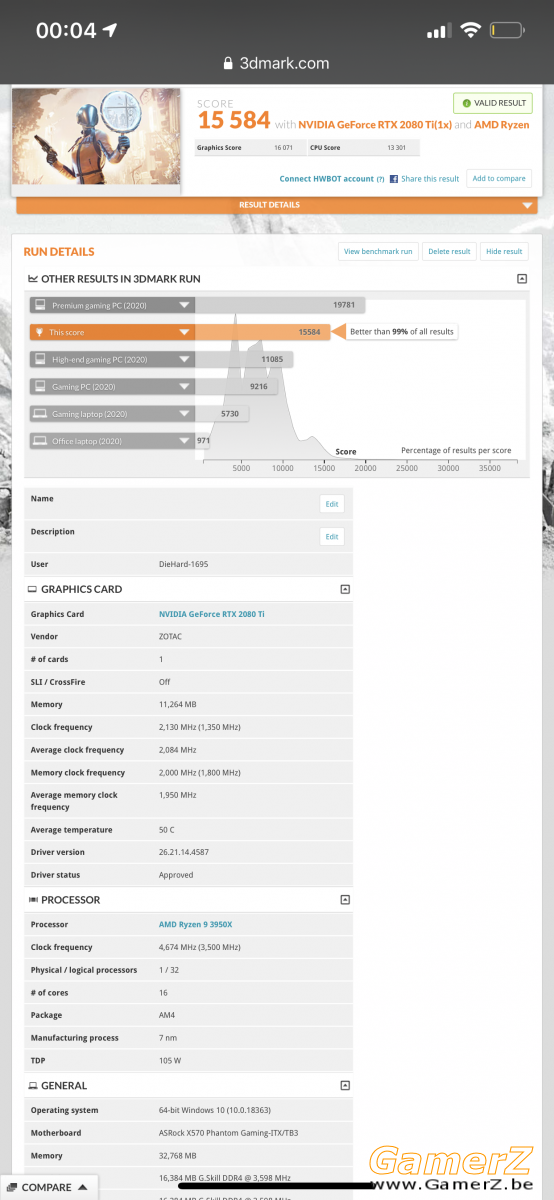The height and width of the screenshot is (1200, 554).
Task: Click the Average temperature 50 C value
Action: 168,830
